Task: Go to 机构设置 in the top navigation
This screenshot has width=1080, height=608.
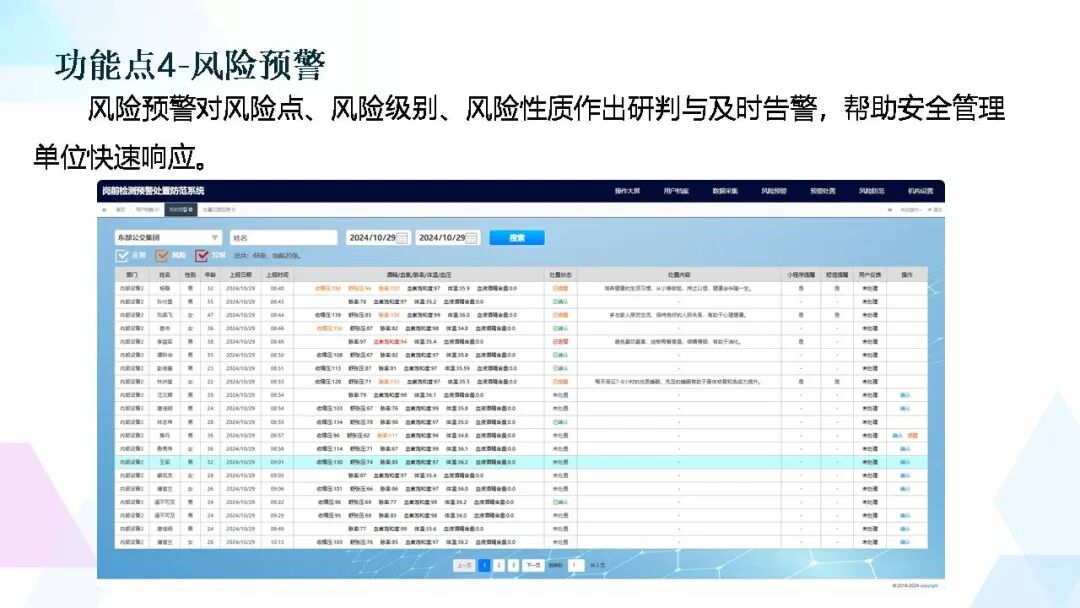Action: [x=920, y=190]
